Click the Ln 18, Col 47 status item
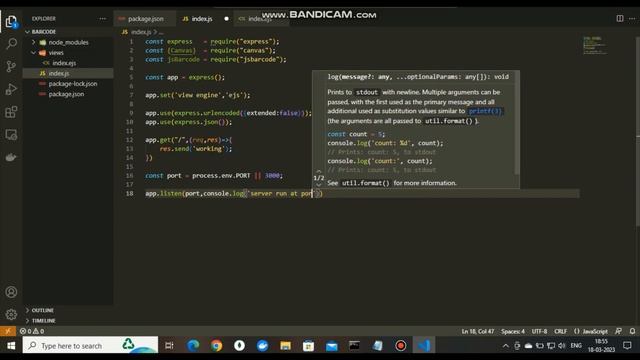This screenshot has height=360, width=640. (478, 331)
